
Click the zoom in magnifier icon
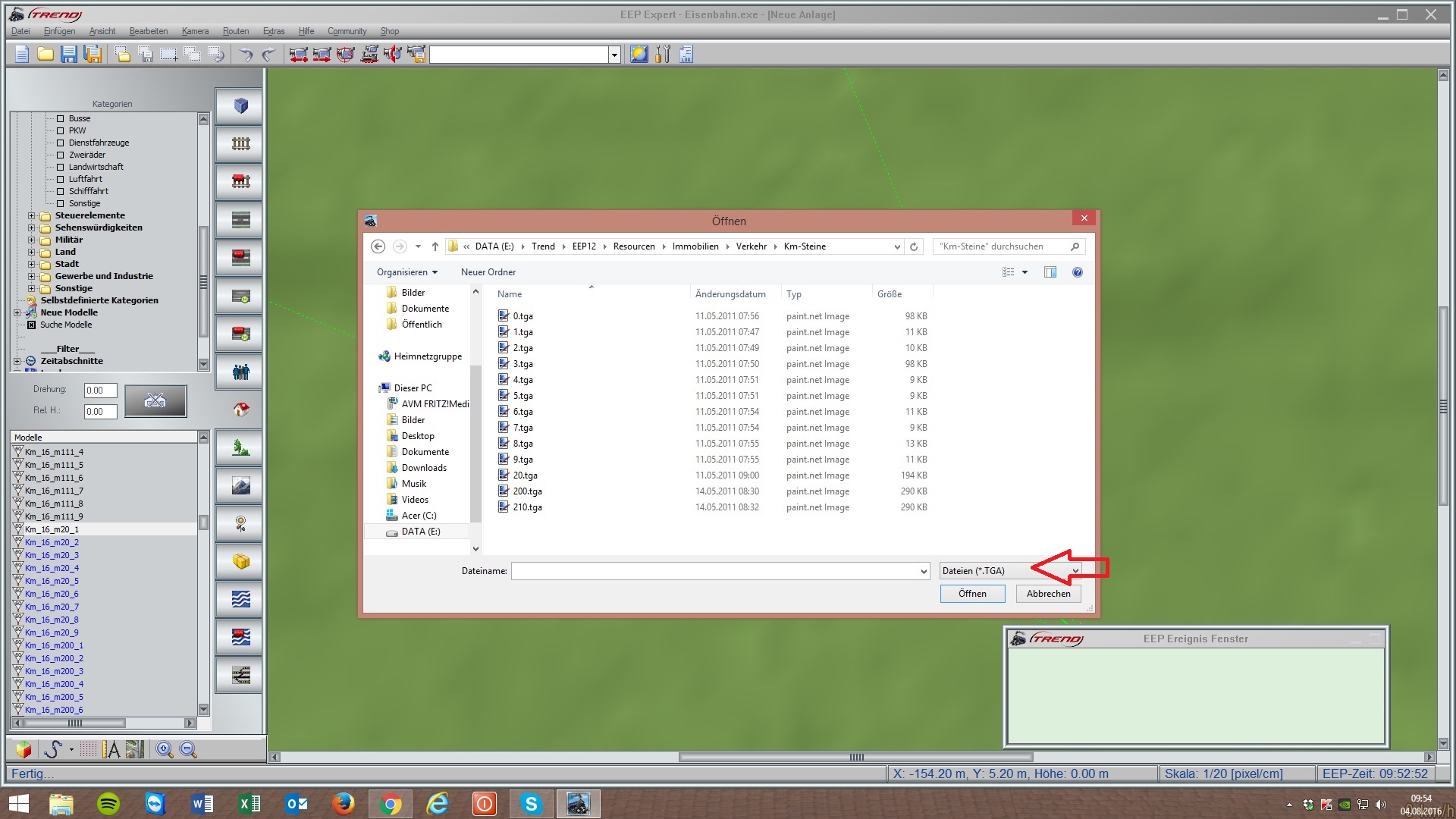pyautogui.click(x=164, y=750)
